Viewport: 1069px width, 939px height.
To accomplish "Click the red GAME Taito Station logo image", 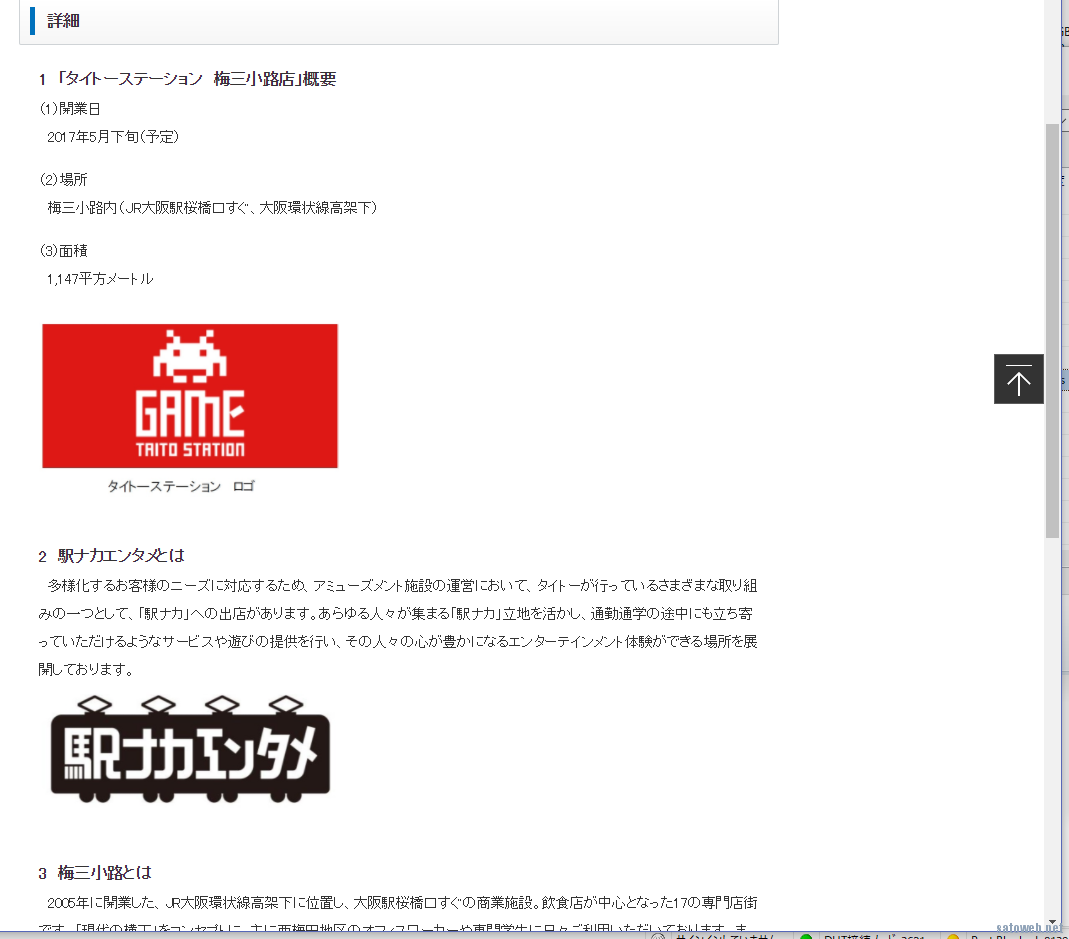I will pyautogui.click(x=190, y=396).
